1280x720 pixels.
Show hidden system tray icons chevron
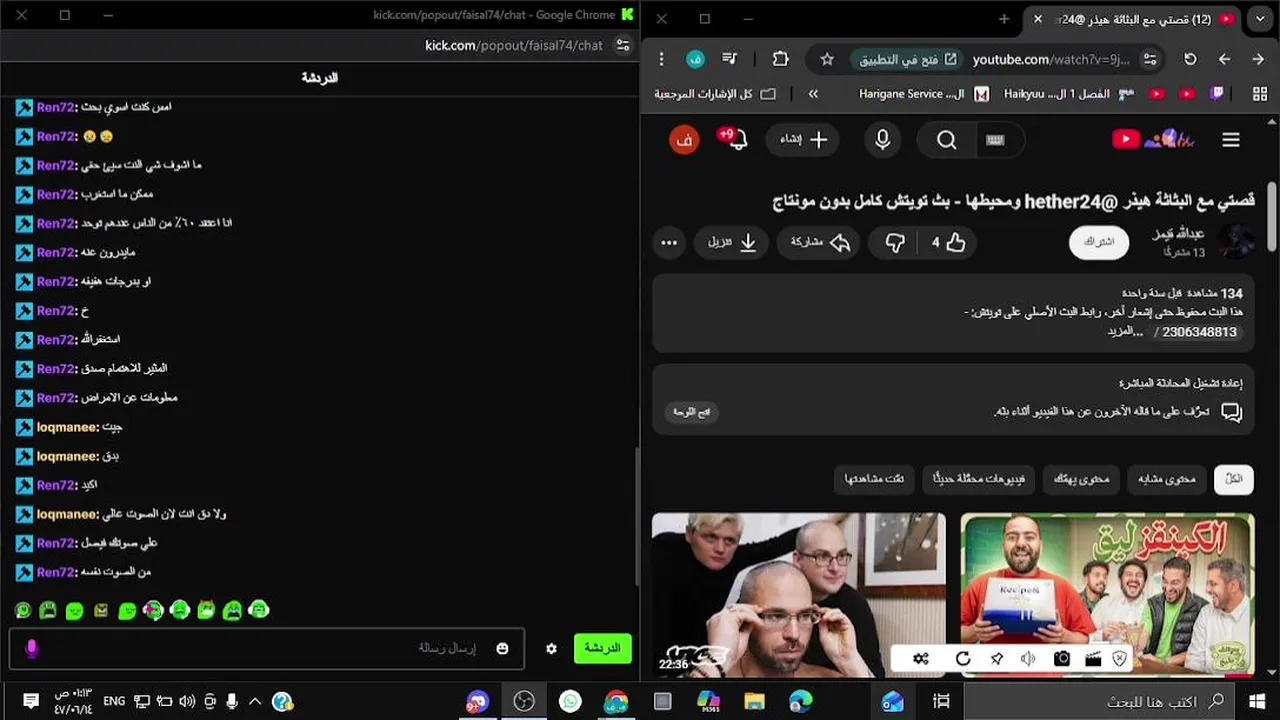pyautogui.click(x=254, y=701)
